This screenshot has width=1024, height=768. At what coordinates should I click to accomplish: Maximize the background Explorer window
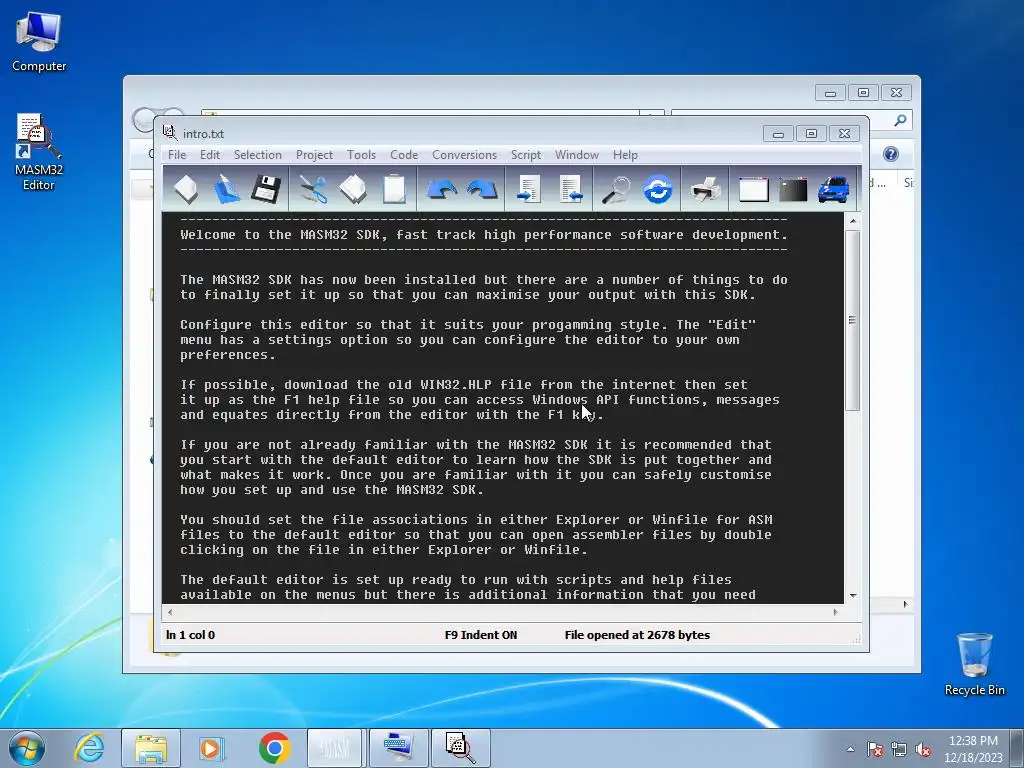[x=863, y=93]
